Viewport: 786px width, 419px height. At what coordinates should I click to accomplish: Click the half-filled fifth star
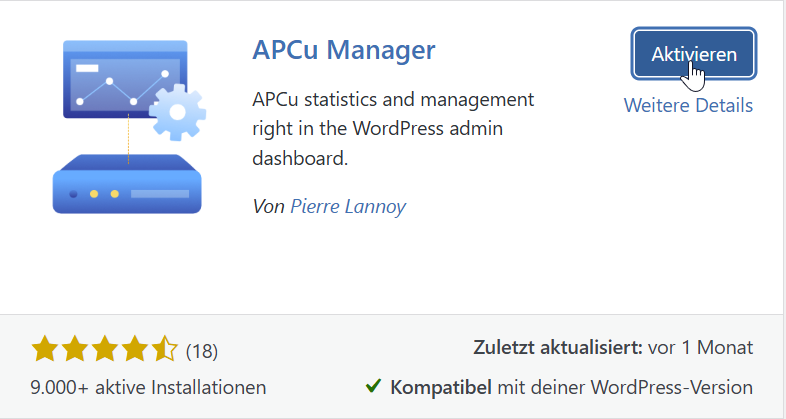pyautogui.click(x=164, y=349)
